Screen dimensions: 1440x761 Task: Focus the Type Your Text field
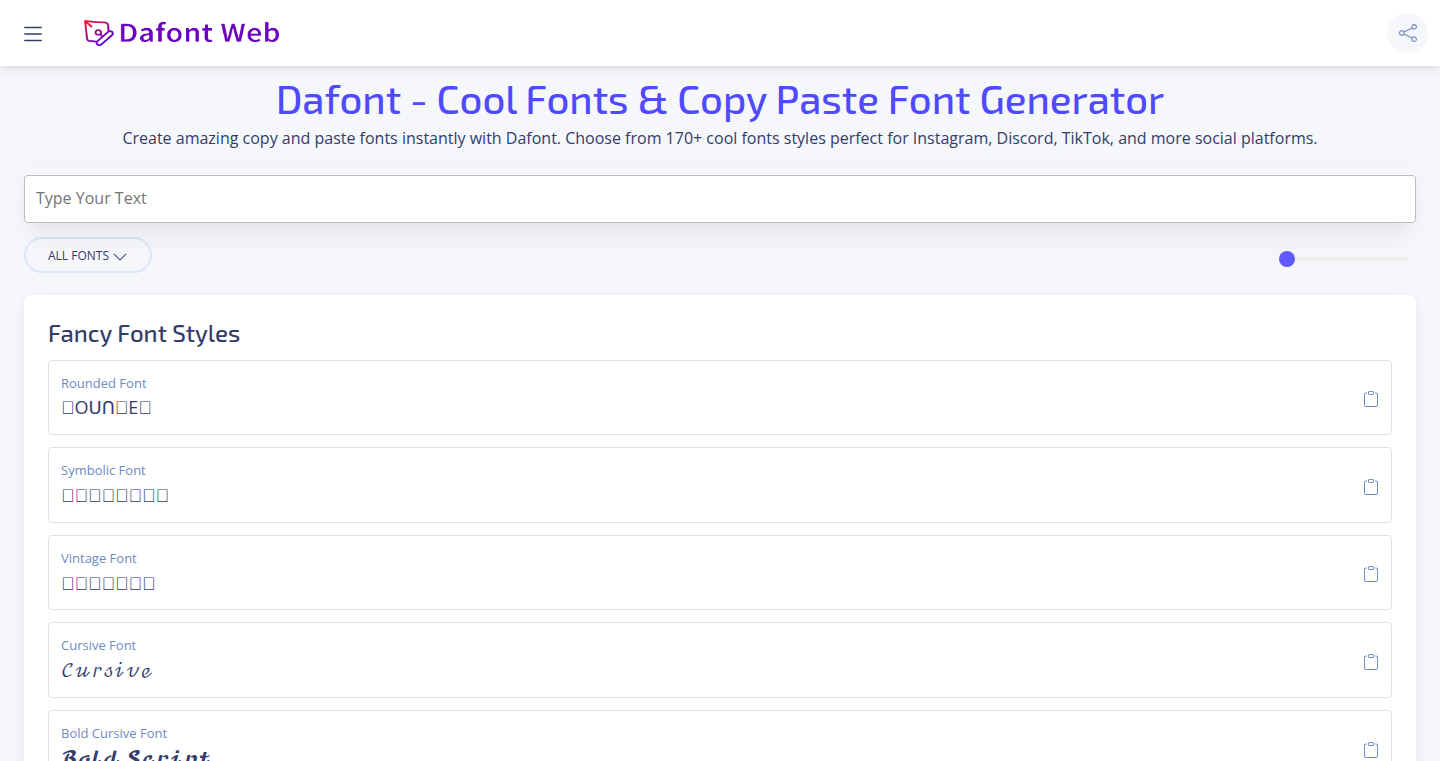coord(720,199)
